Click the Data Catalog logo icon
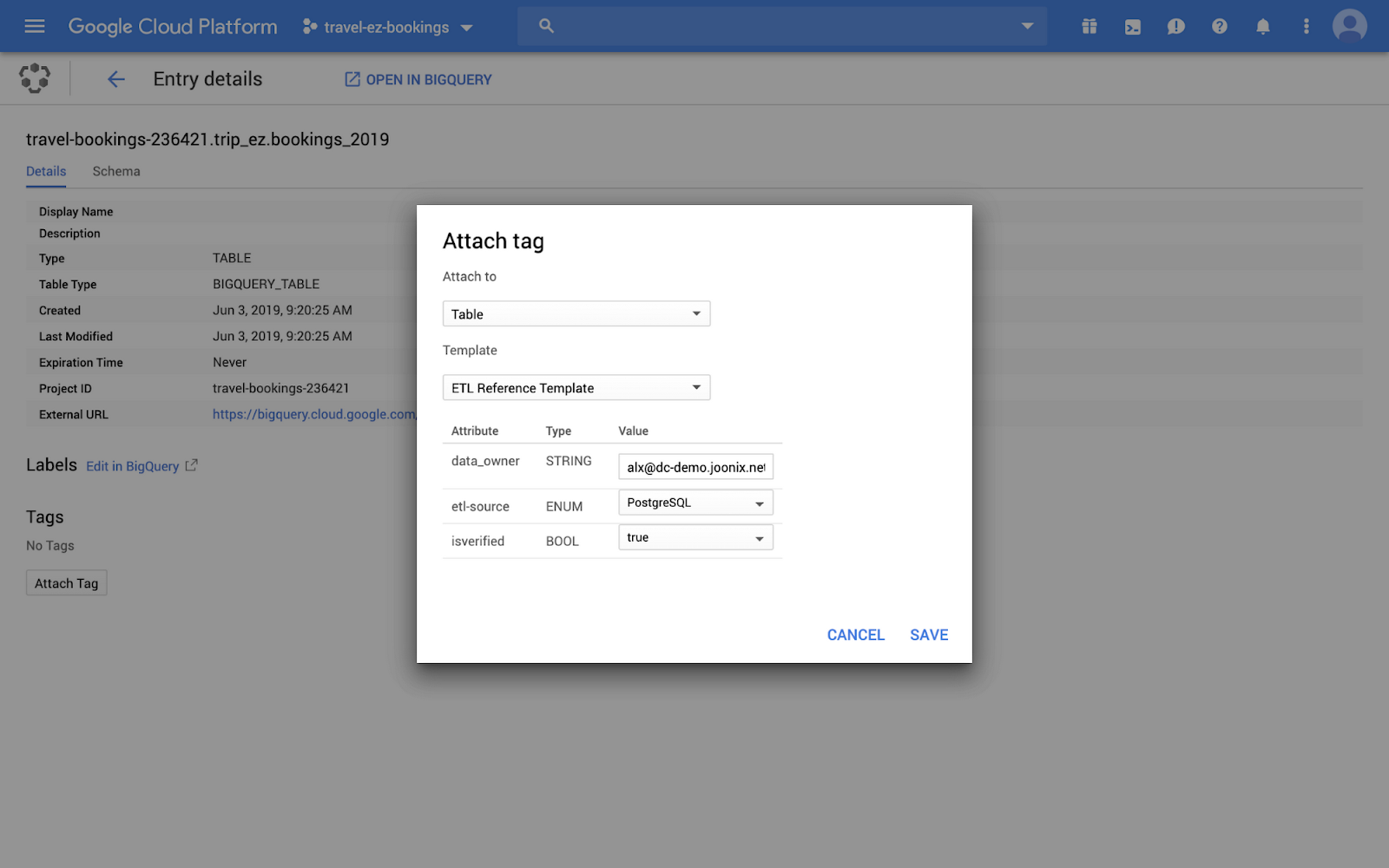The image size is (1389, 868). (x=35, y=78)
